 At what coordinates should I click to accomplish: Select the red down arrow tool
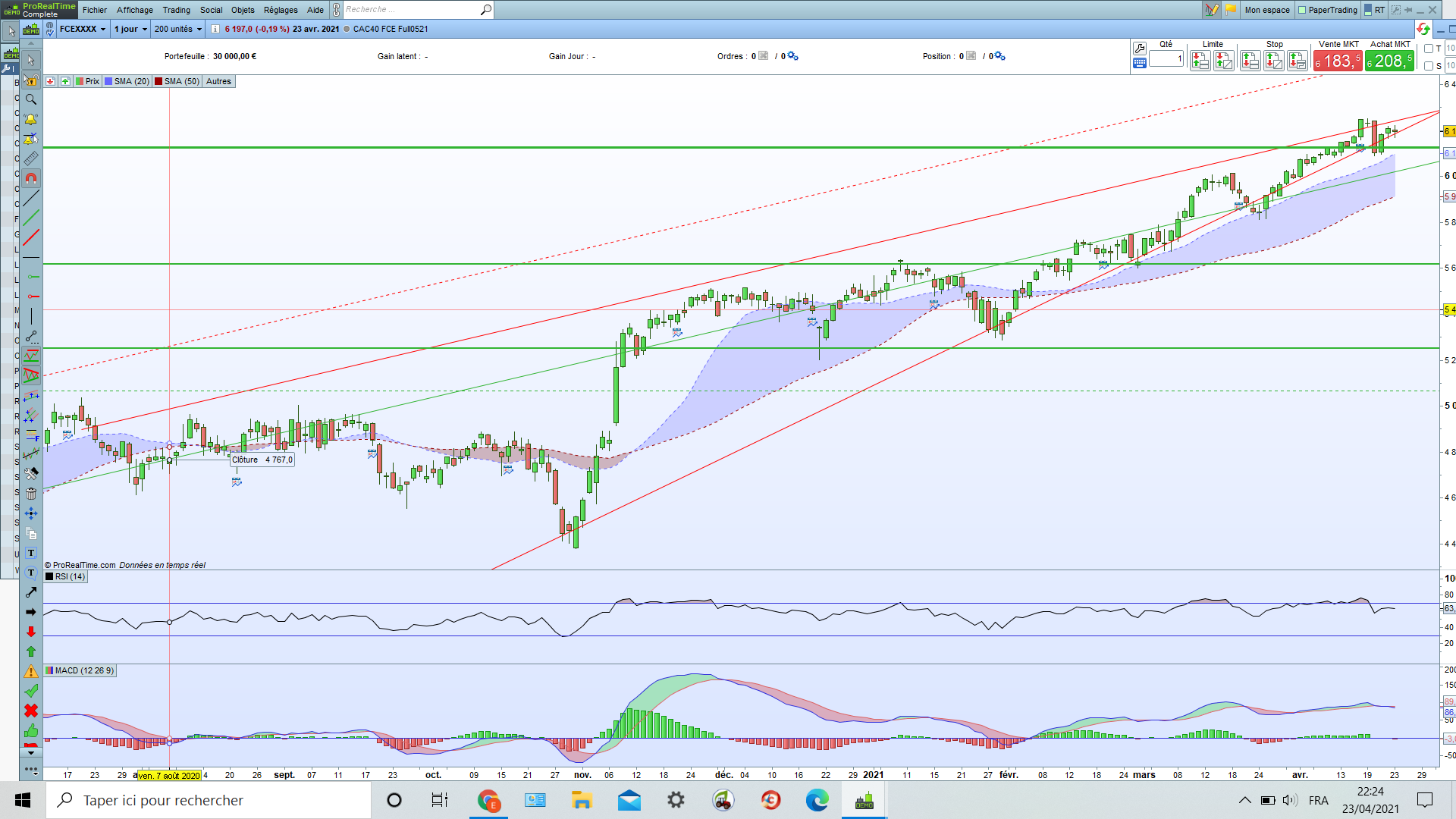pyautogui.click(x=31, y=632)
